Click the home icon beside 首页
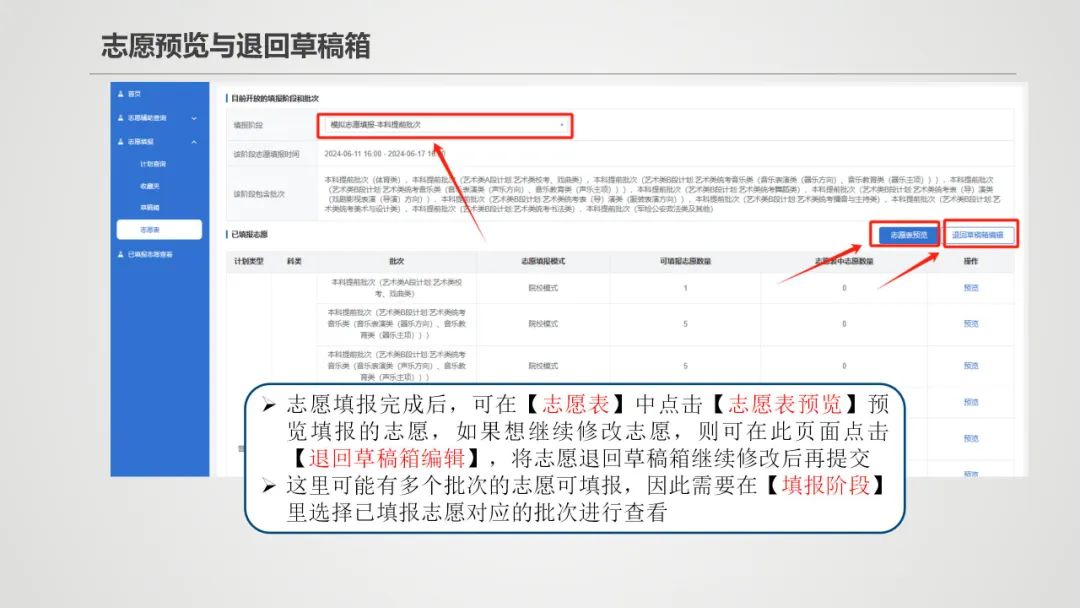The image size is (1080, 608). tap(122, 95)
